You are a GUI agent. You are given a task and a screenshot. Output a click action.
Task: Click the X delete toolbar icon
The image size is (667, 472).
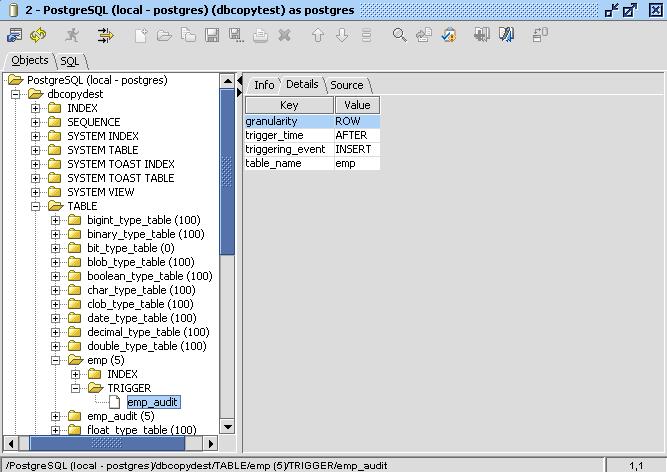pos(284,35)
